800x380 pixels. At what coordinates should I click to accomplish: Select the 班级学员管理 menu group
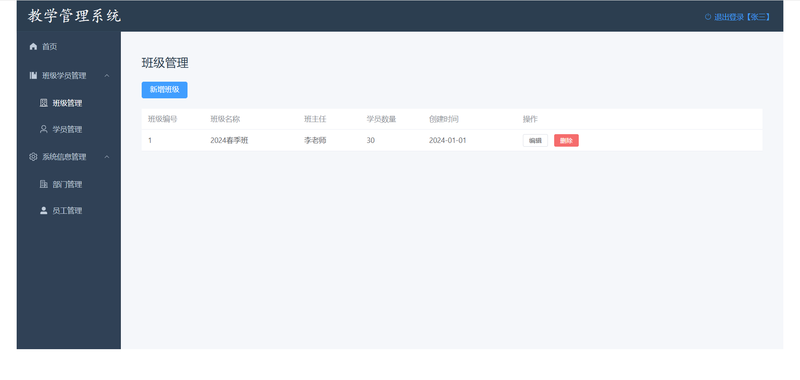click(x=69, y=75)
